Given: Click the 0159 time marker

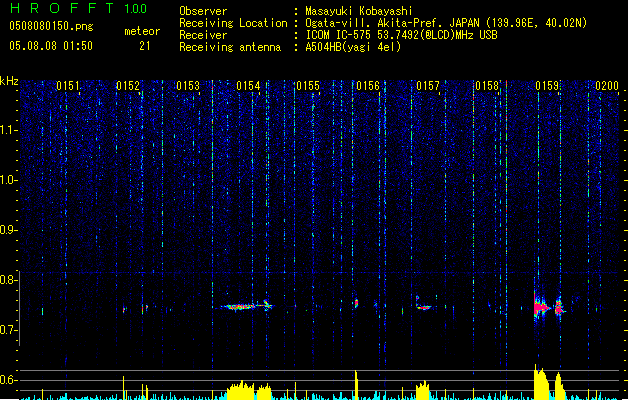Looking at the screenshot, I should point(547,86).
